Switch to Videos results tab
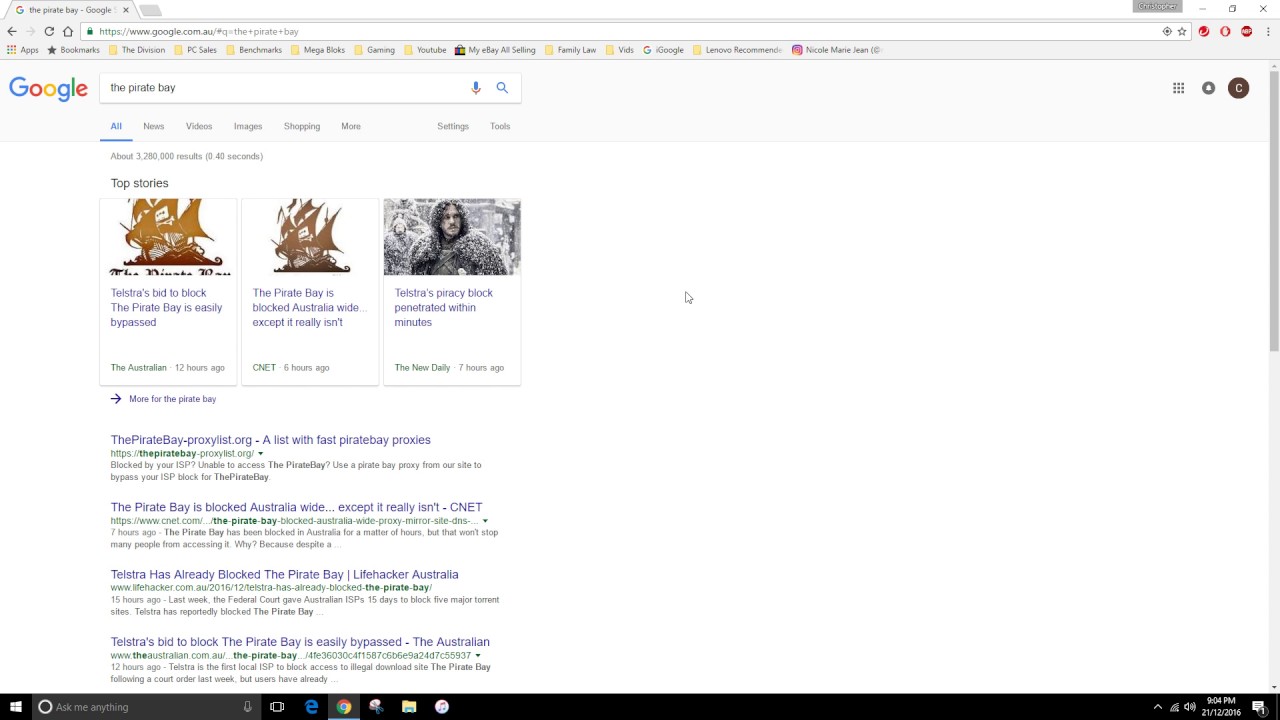Image resolution: width=1280 pixels, height=720 pixels. coord(199,127)
